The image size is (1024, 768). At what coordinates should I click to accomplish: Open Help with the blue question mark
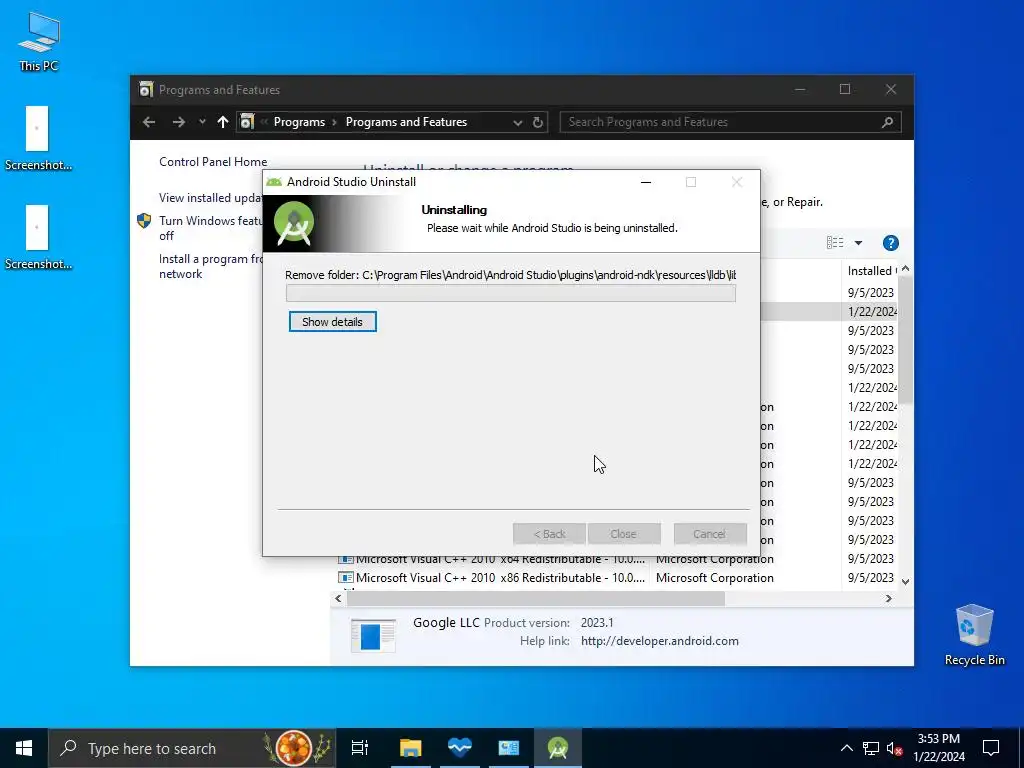pyautogui.click(x=890, y=243)
